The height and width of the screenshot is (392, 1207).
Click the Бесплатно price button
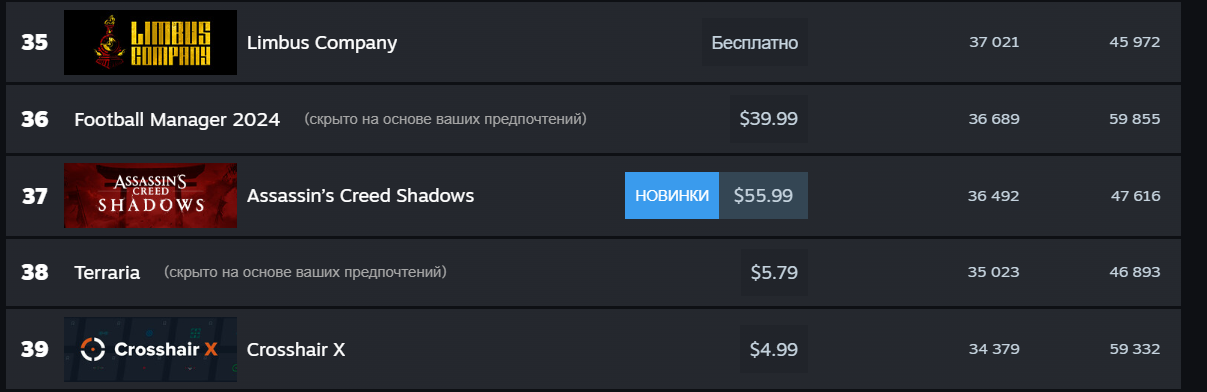pos(755,43)
